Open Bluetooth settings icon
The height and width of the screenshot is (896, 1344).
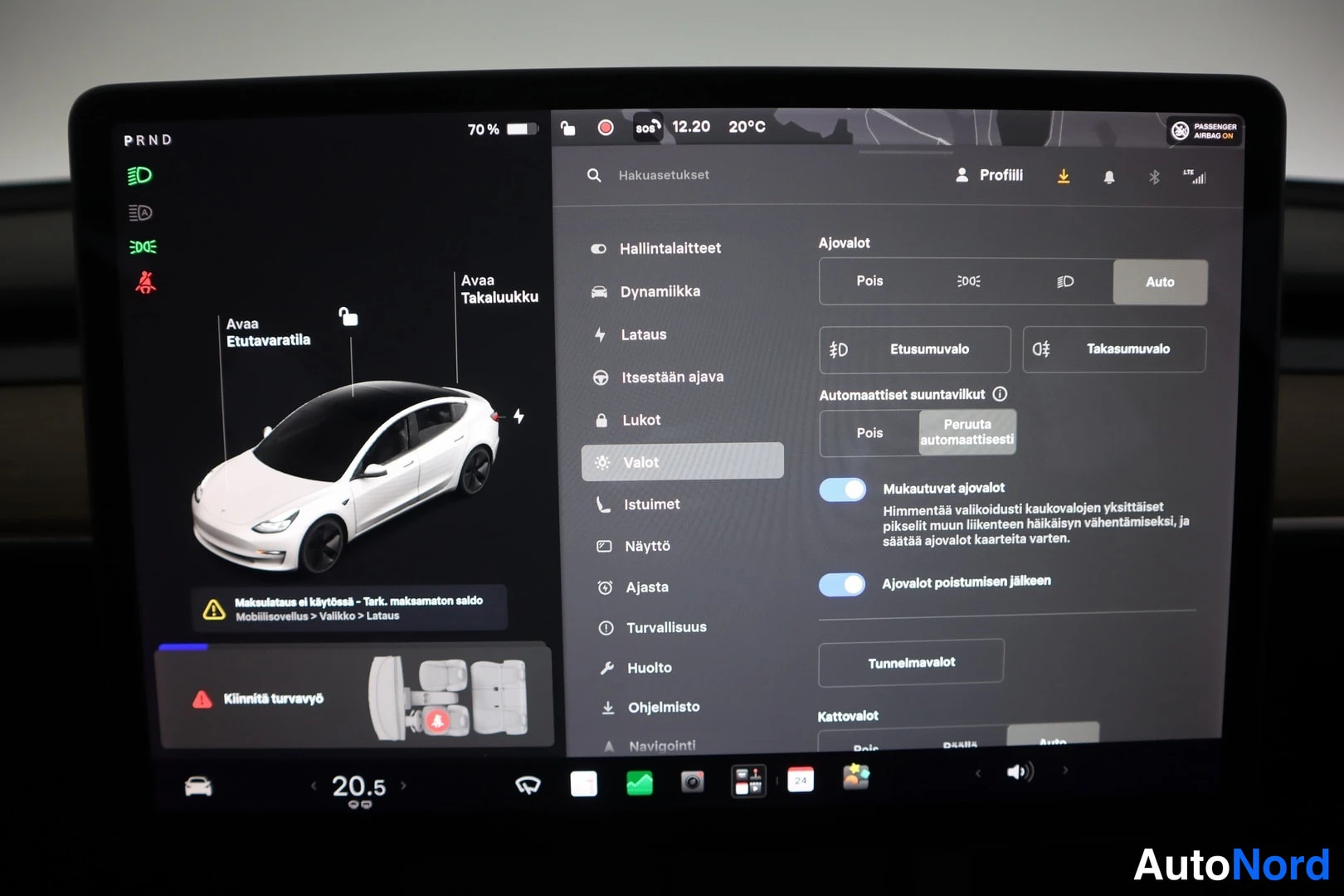(1153, 177)
